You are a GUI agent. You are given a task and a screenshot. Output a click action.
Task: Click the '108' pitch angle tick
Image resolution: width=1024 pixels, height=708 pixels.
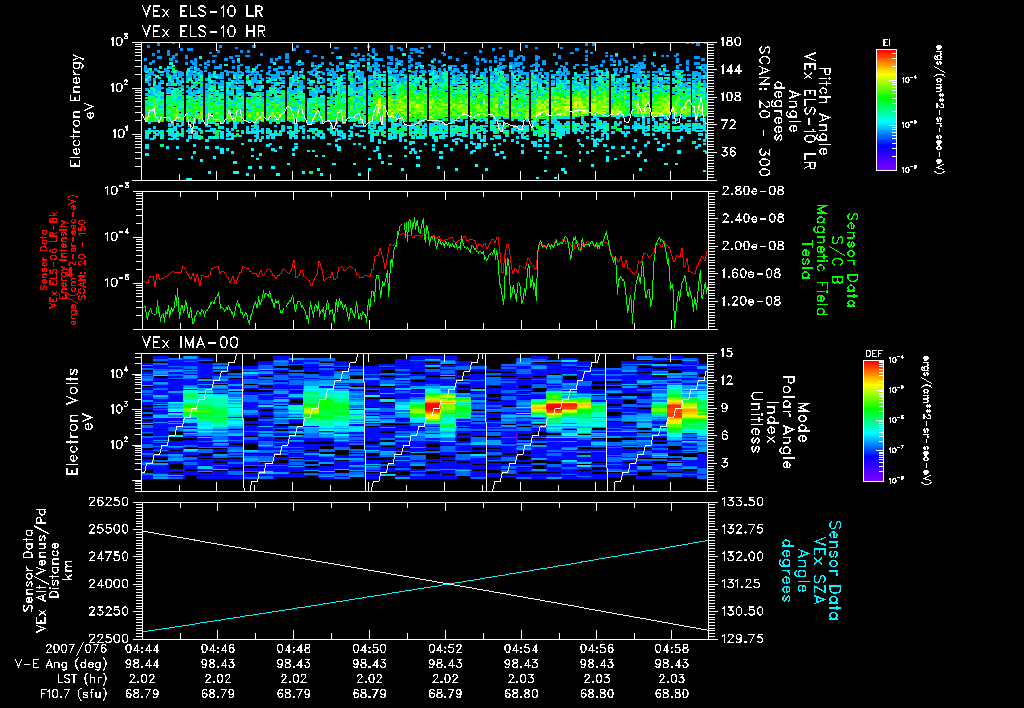[x=731, y=97]
